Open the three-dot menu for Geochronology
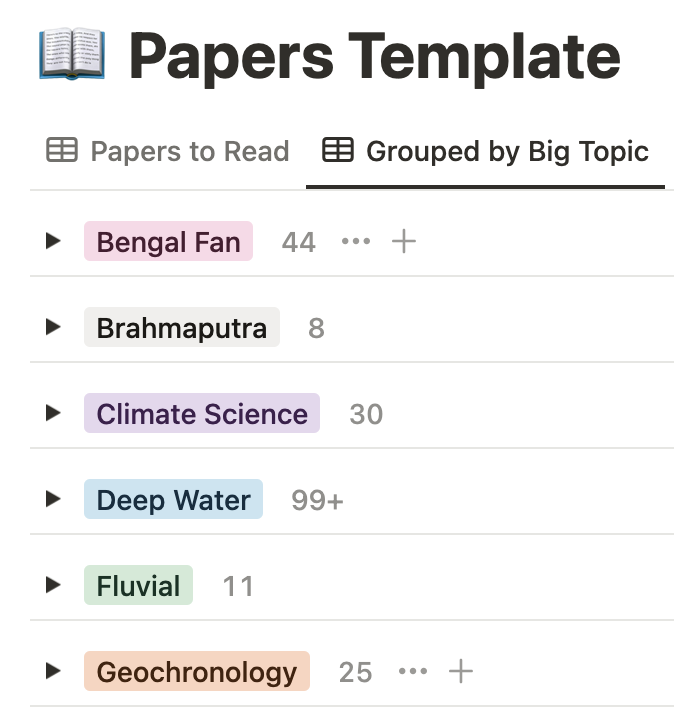Screen dimensions: 674x722 pyautogui.click(x=413, y=671)
